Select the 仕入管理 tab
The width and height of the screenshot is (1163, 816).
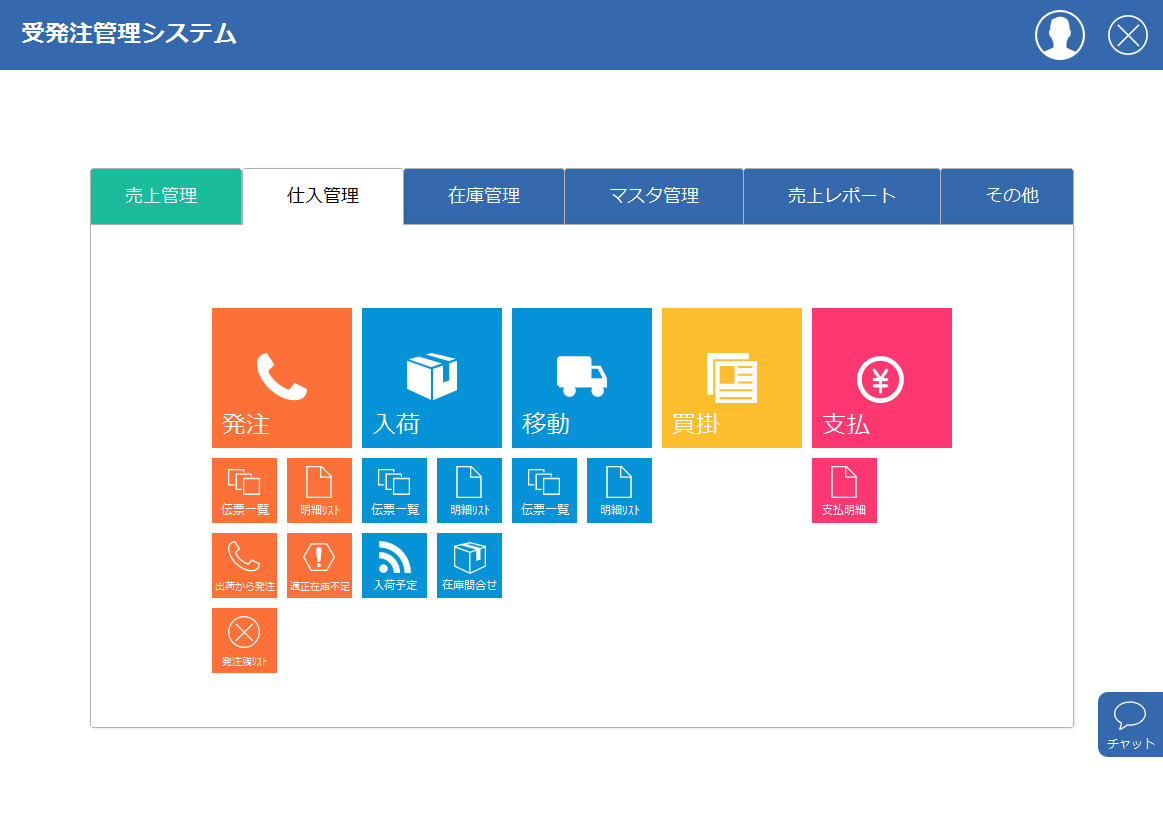click(x=323, y=196)
